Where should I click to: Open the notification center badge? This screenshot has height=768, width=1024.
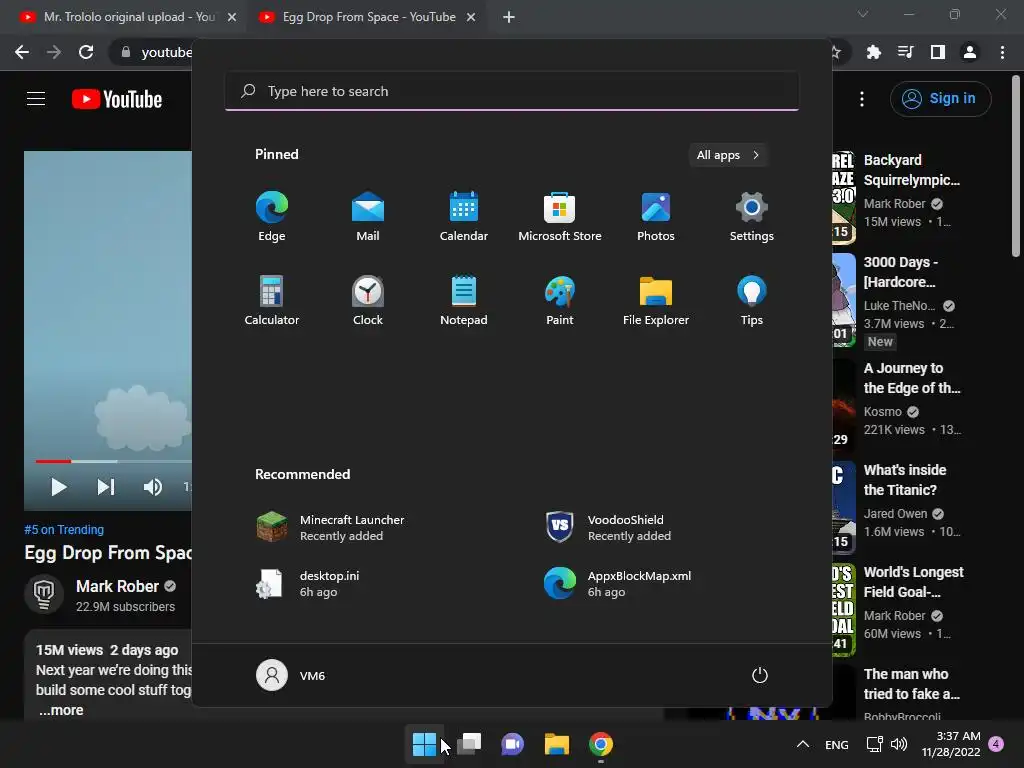pyautogui.click(x=996, y=744)
